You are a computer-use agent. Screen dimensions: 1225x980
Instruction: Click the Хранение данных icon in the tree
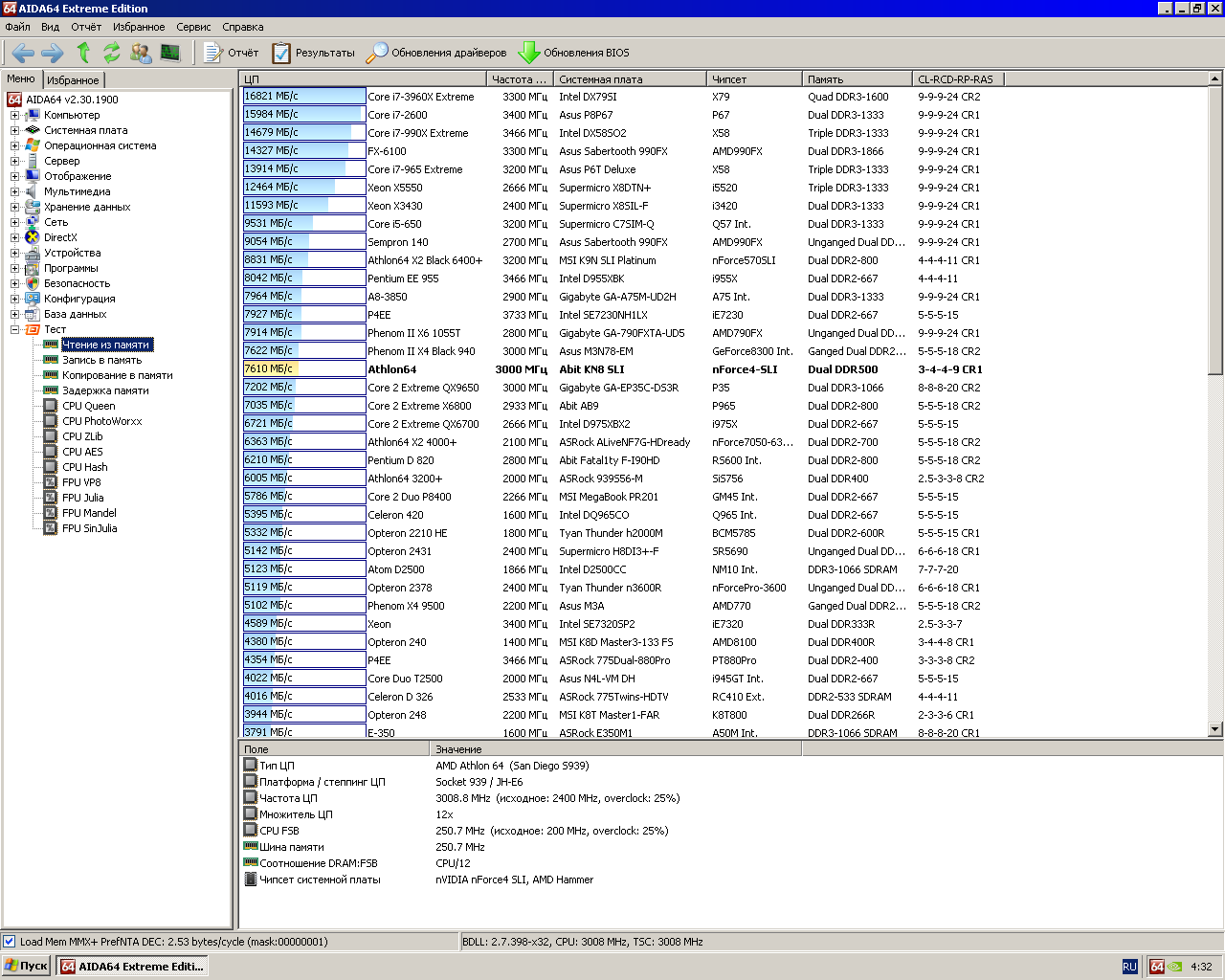coord(33,207)
